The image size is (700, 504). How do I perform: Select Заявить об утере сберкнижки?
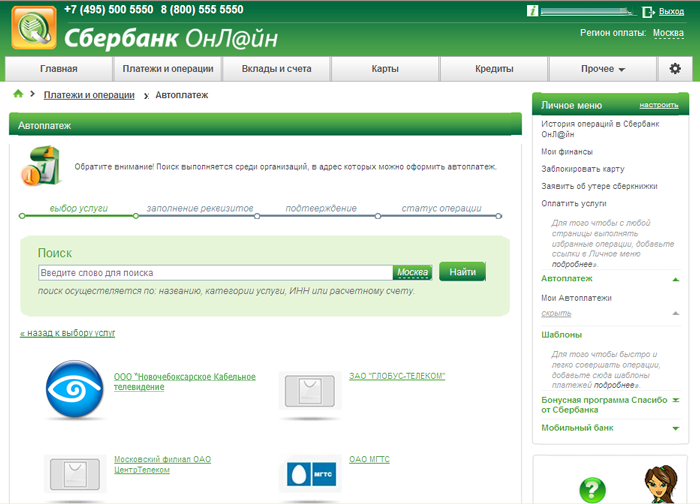point(599,186)
